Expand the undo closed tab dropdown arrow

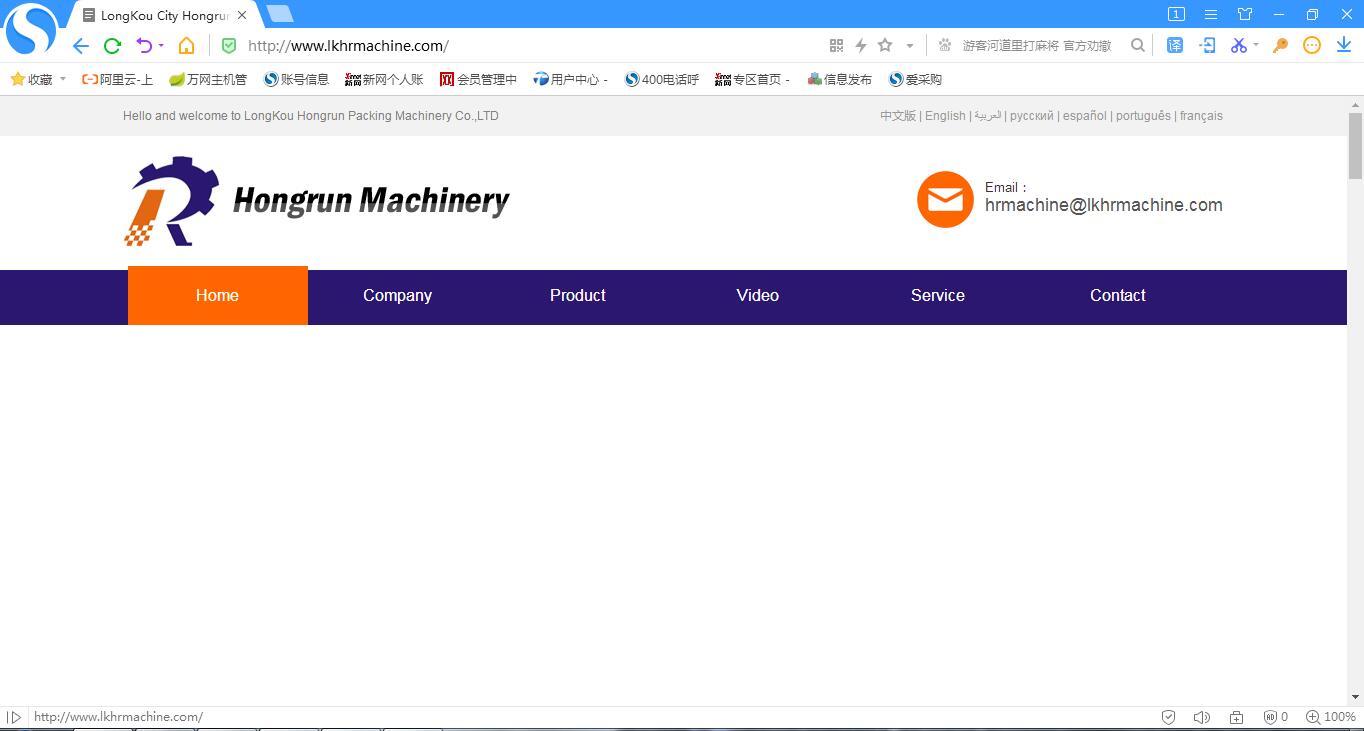[161, 46]
